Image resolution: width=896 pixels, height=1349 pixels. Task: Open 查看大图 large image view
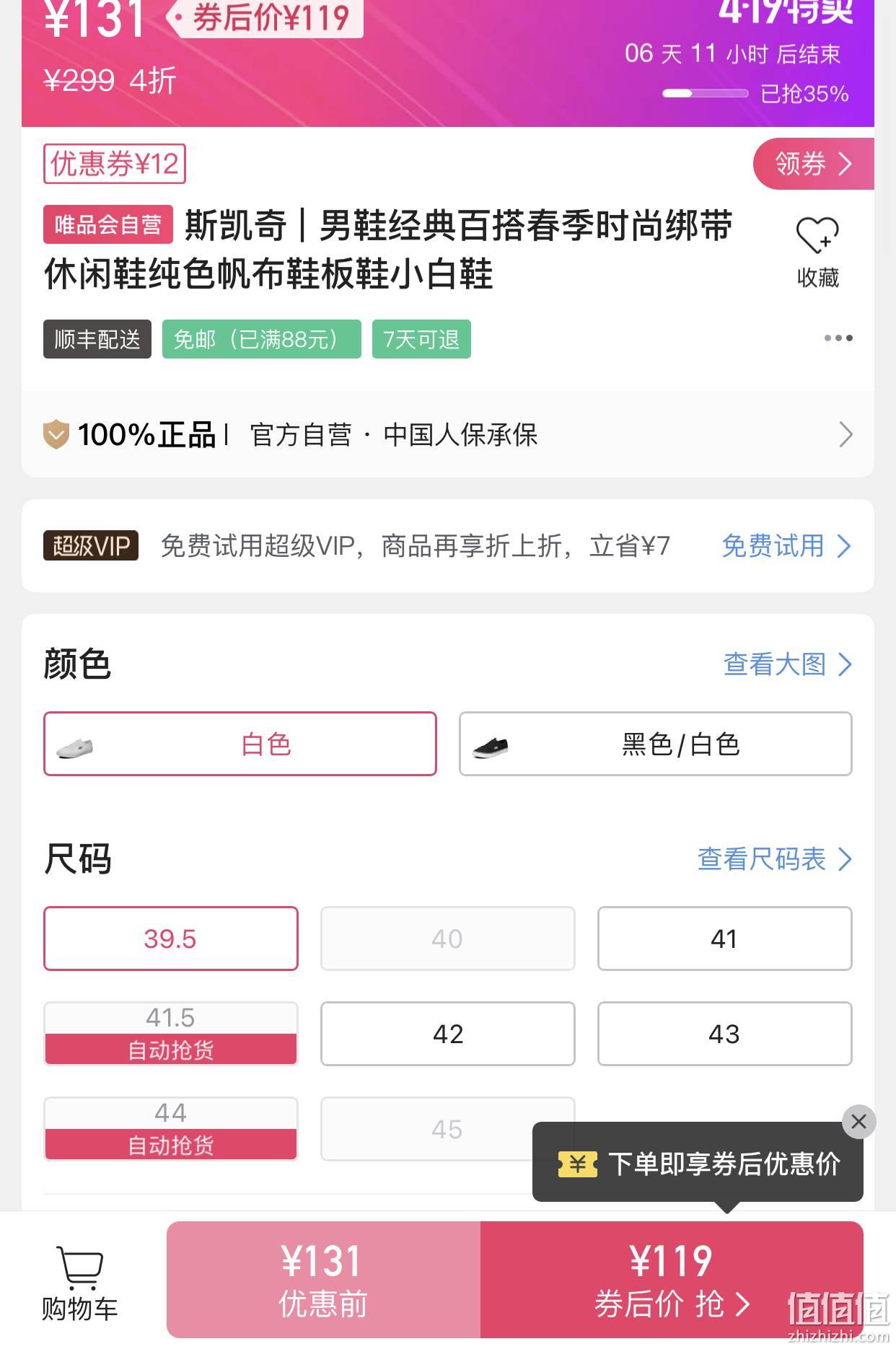point(788,664)
